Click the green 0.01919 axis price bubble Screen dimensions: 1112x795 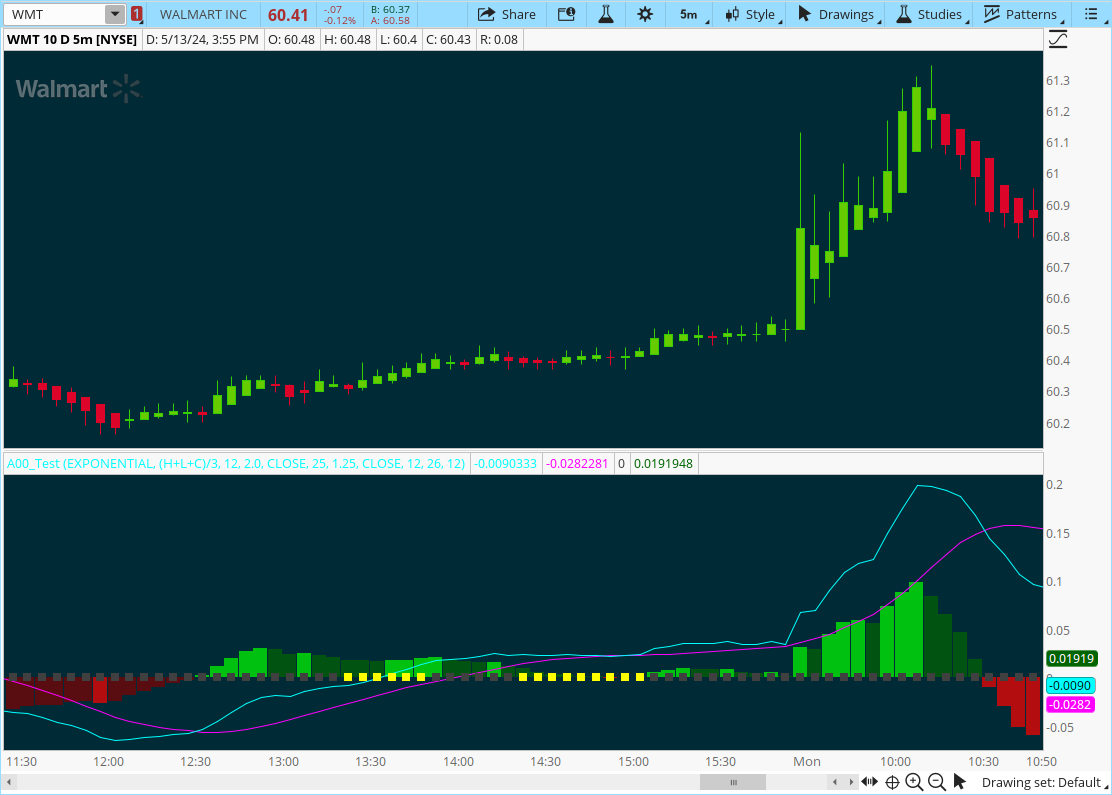1072,658
